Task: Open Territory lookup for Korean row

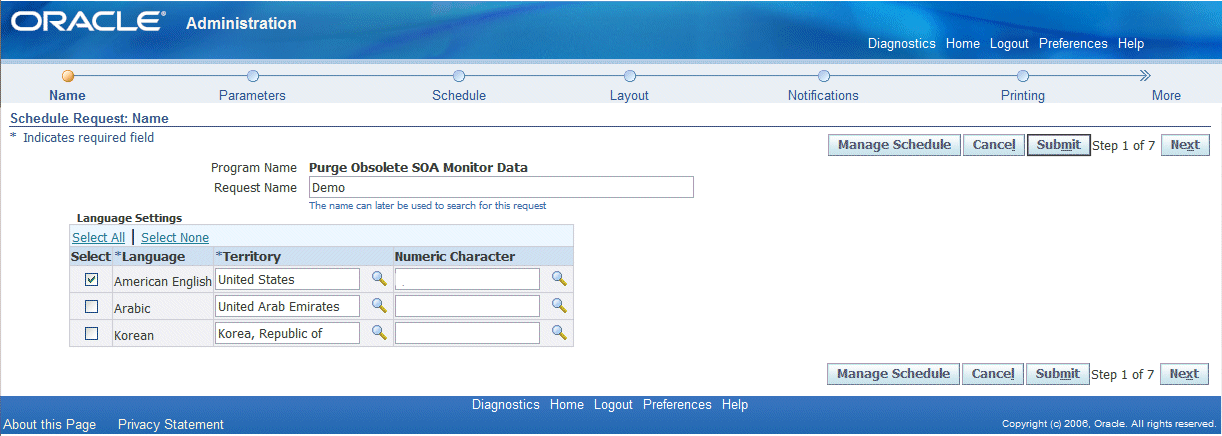Action: pos(379,332)
